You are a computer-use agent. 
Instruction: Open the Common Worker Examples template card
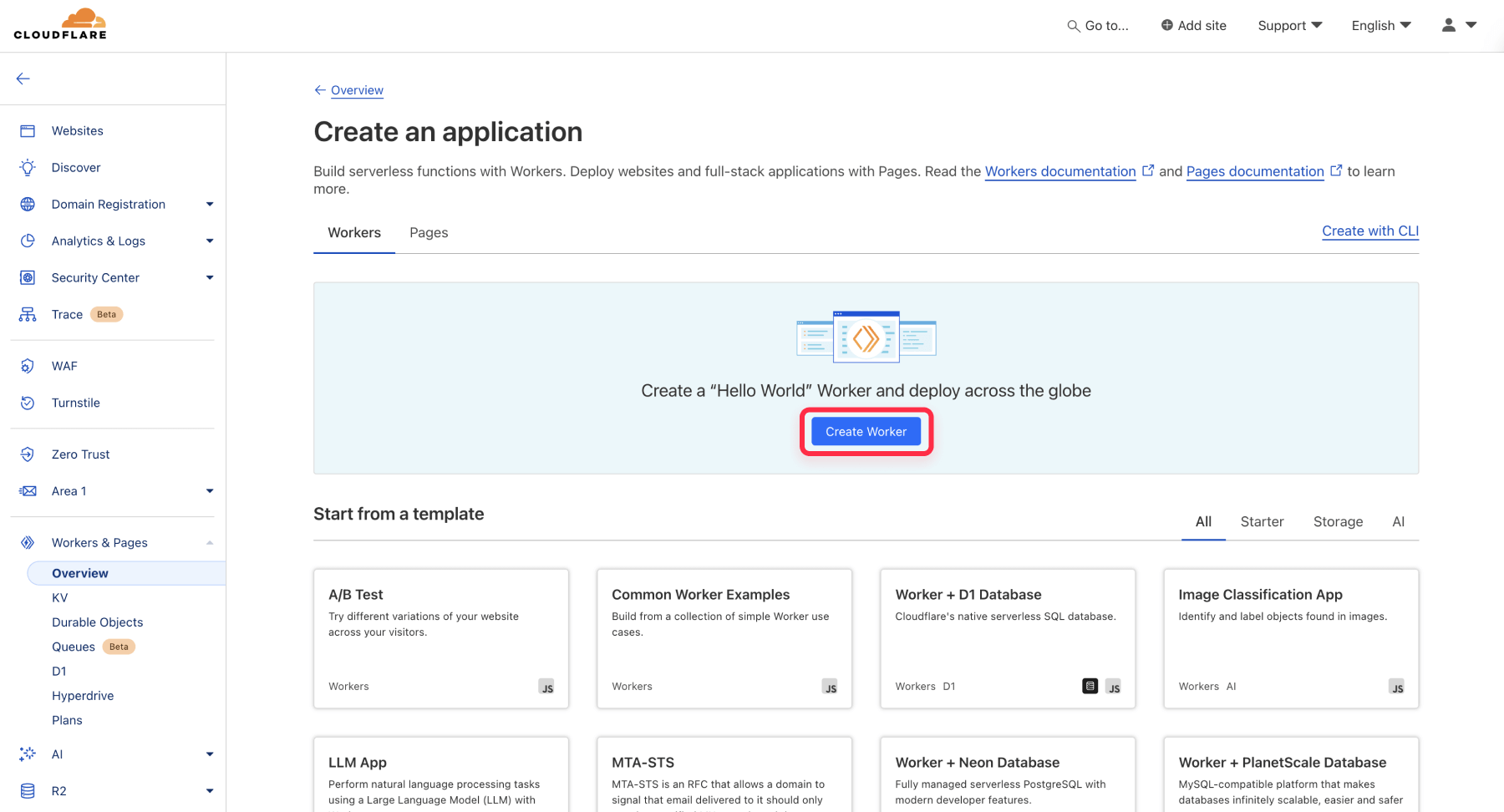[x=724, y=638]
